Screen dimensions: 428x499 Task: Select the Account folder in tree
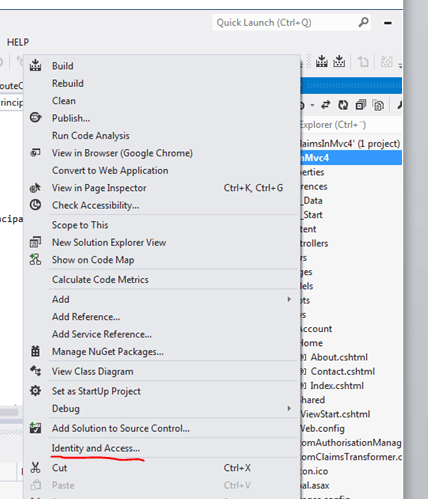click(x=316, y=329)
